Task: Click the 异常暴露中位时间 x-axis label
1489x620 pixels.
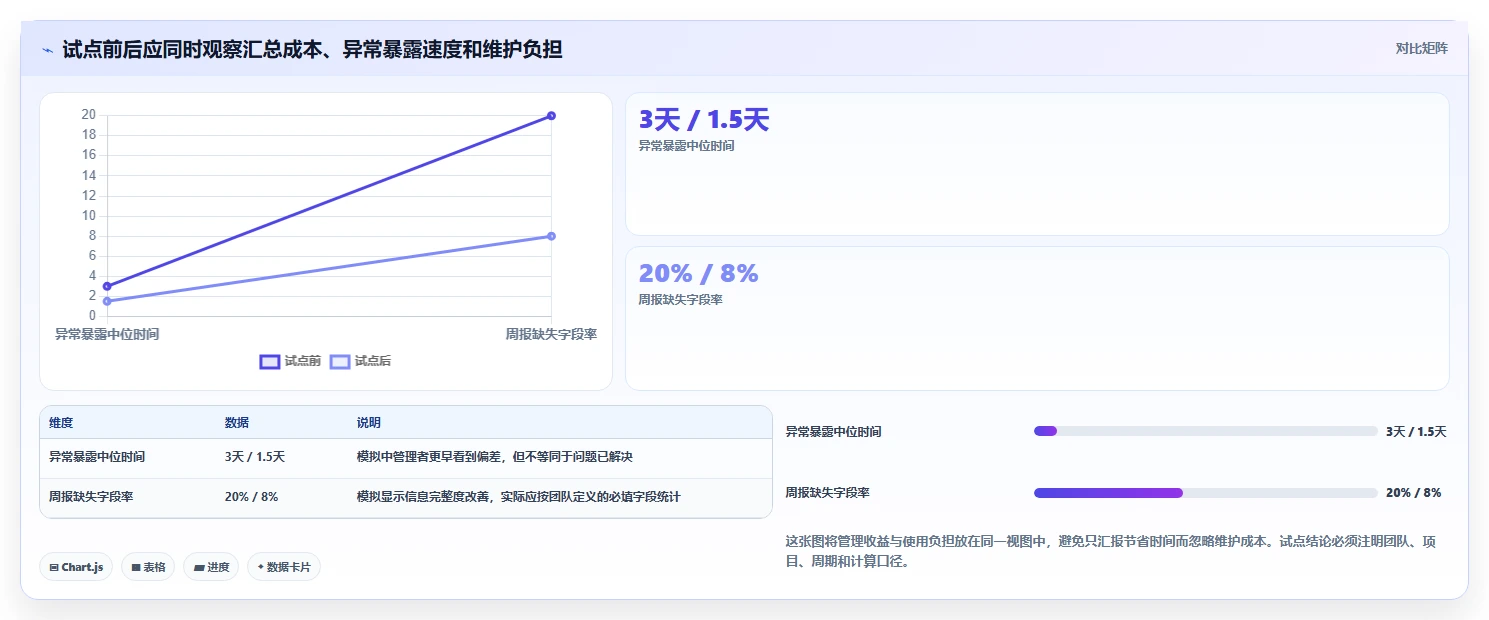Action: pos(107,334)
